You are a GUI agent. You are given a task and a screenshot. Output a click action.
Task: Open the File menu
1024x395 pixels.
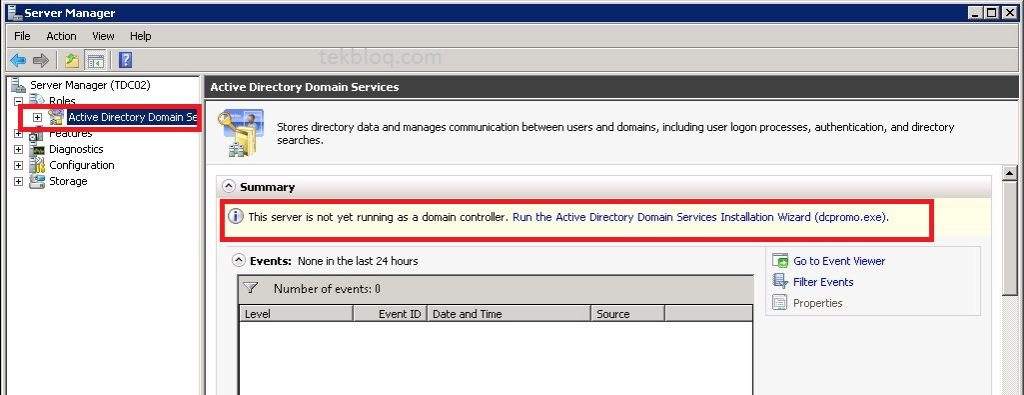pos(22,36)
